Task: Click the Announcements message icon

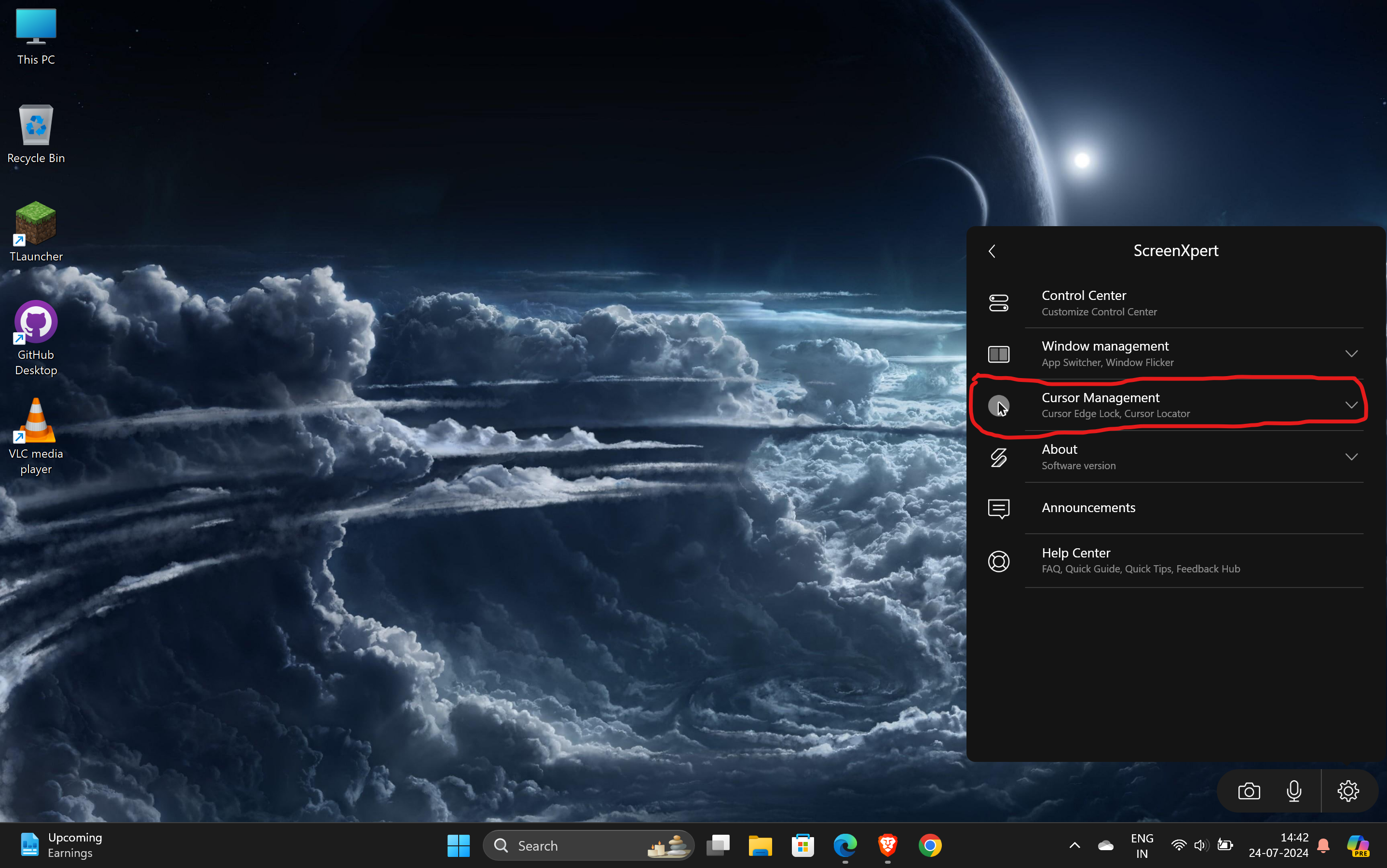Action: click(x=998, y=509)
